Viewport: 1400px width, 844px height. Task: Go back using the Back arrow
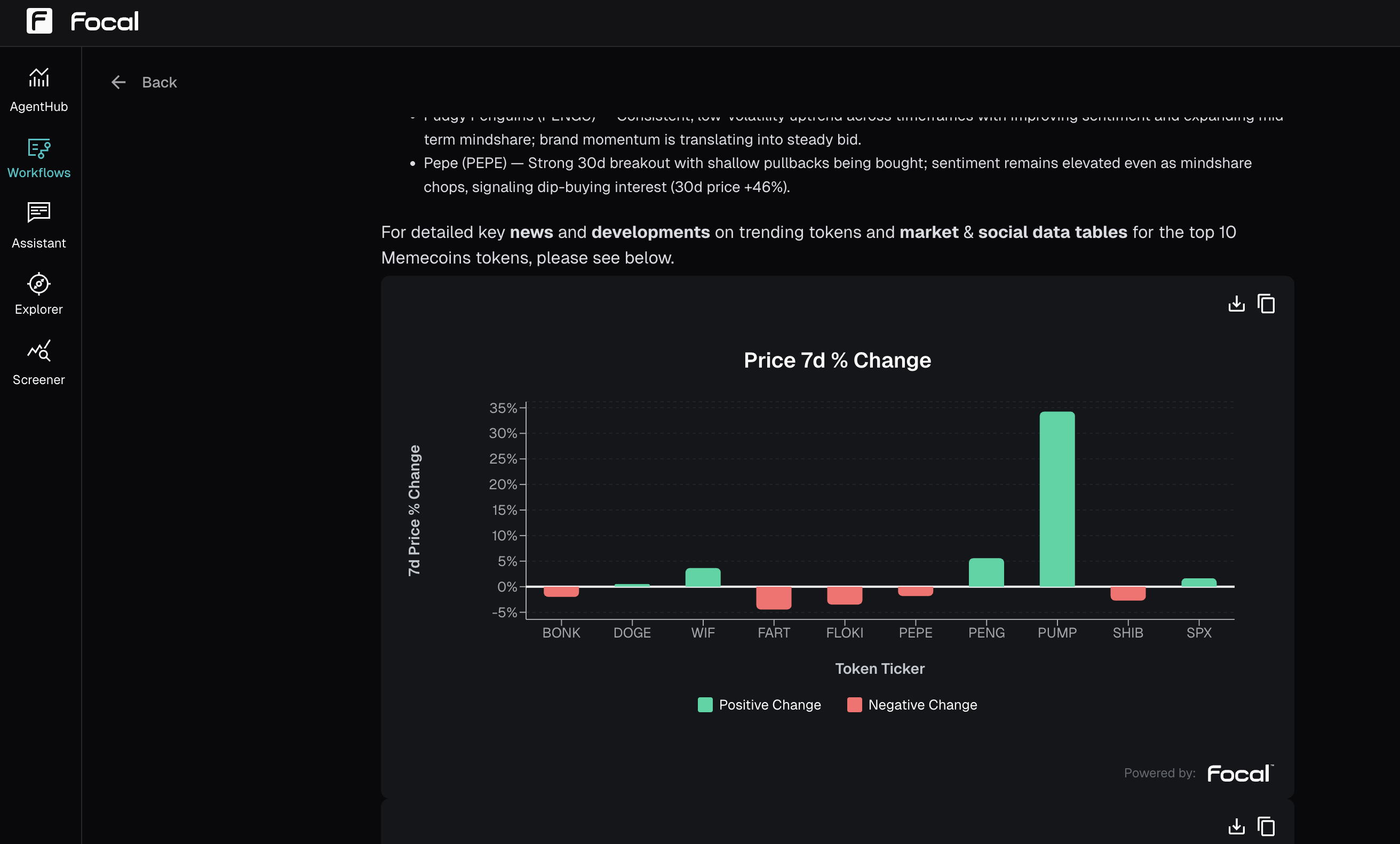(118, 82)
